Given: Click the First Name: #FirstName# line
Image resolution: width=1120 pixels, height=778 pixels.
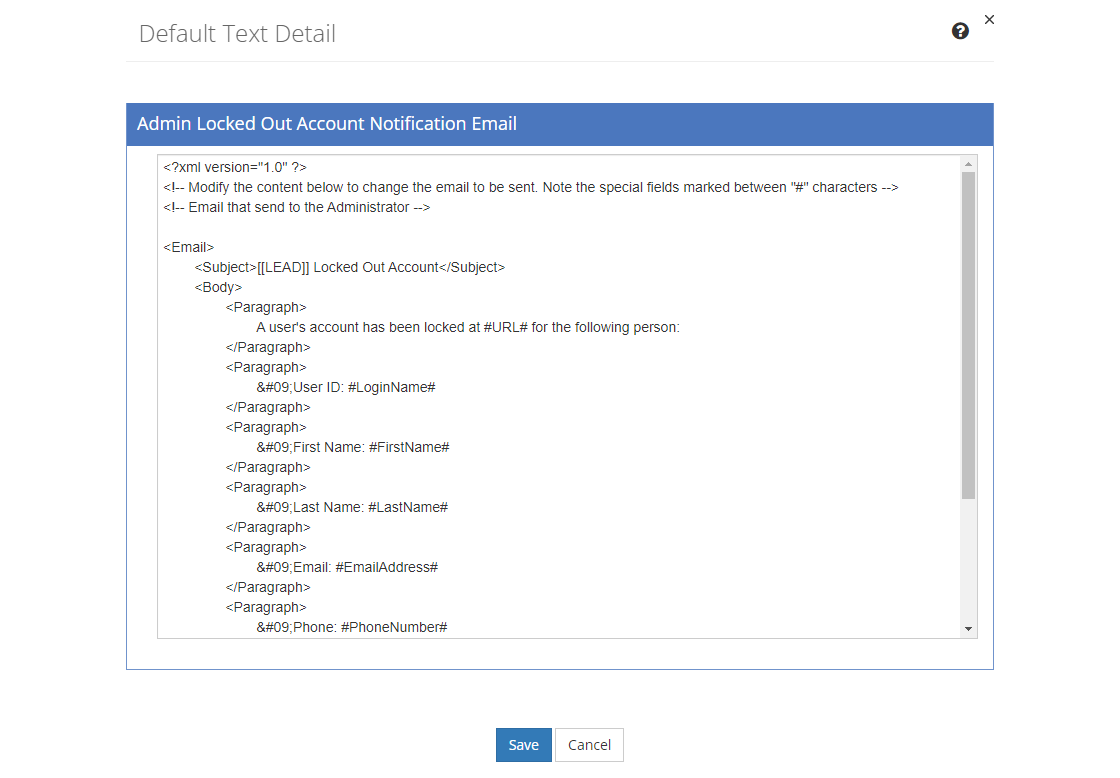Looking at the screenshot, I should (353, 447).
